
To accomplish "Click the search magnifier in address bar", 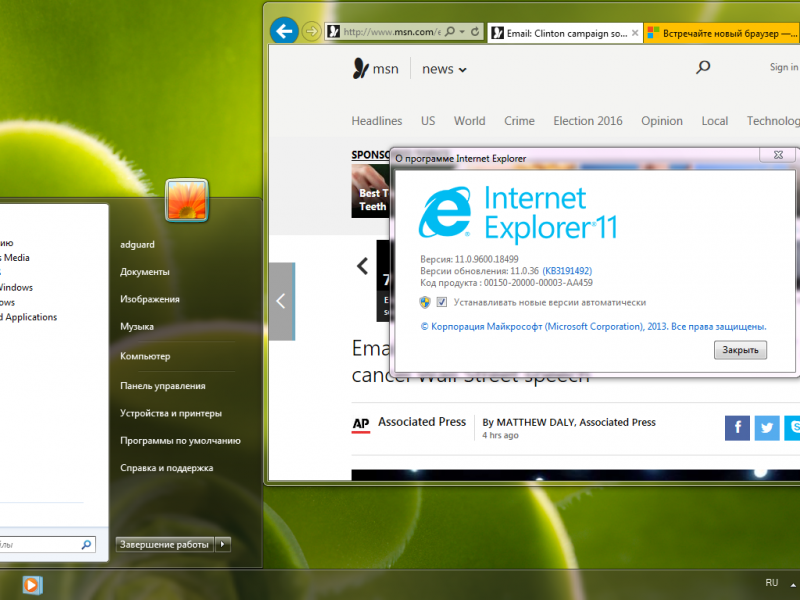I will pyautogui.click(x=449, y=32).
